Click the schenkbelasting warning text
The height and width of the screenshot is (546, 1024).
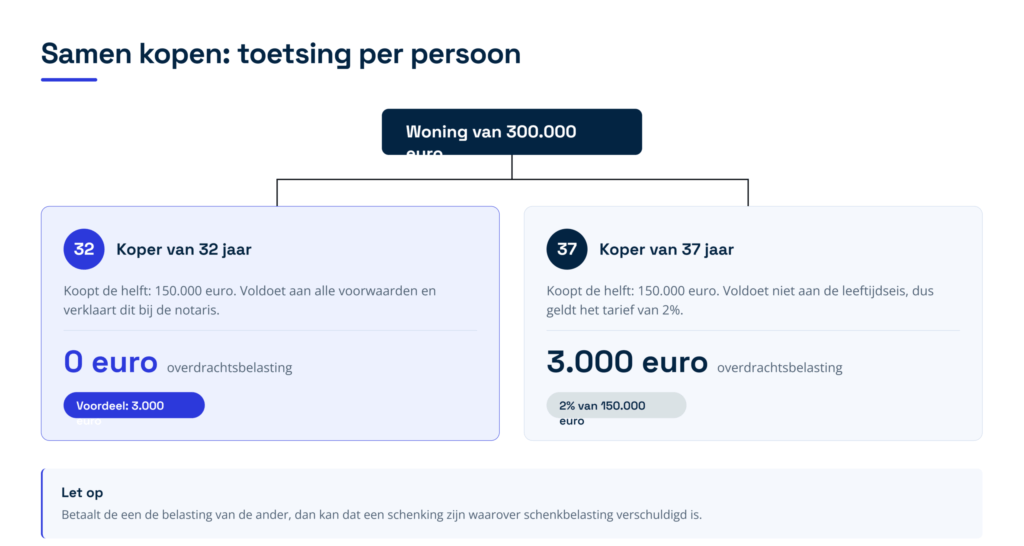381,515
